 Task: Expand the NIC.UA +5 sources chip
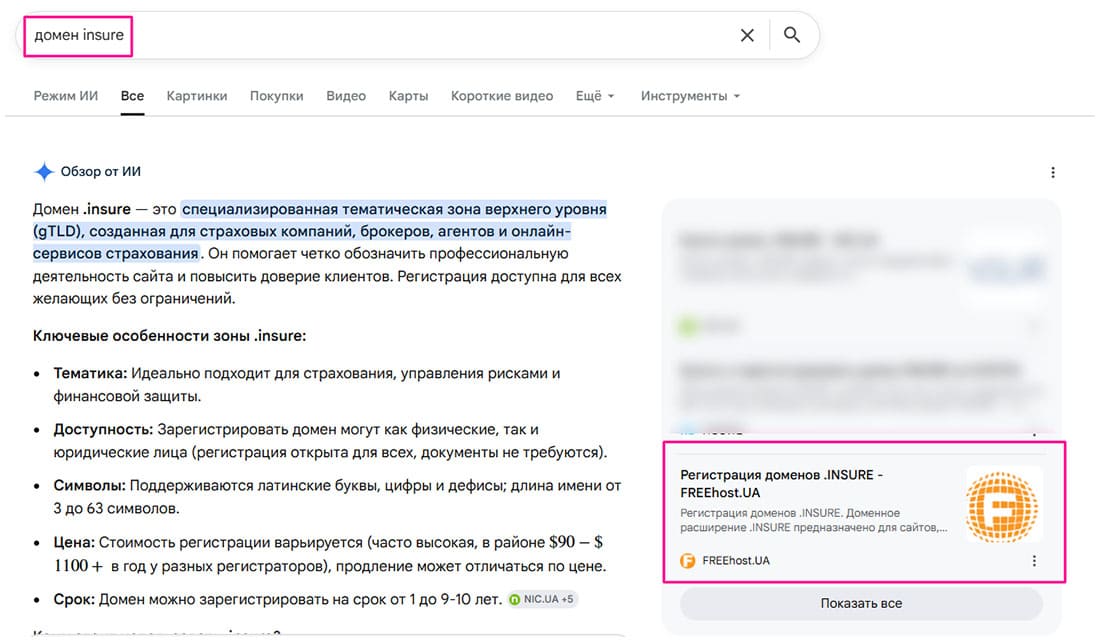point(542,599)
